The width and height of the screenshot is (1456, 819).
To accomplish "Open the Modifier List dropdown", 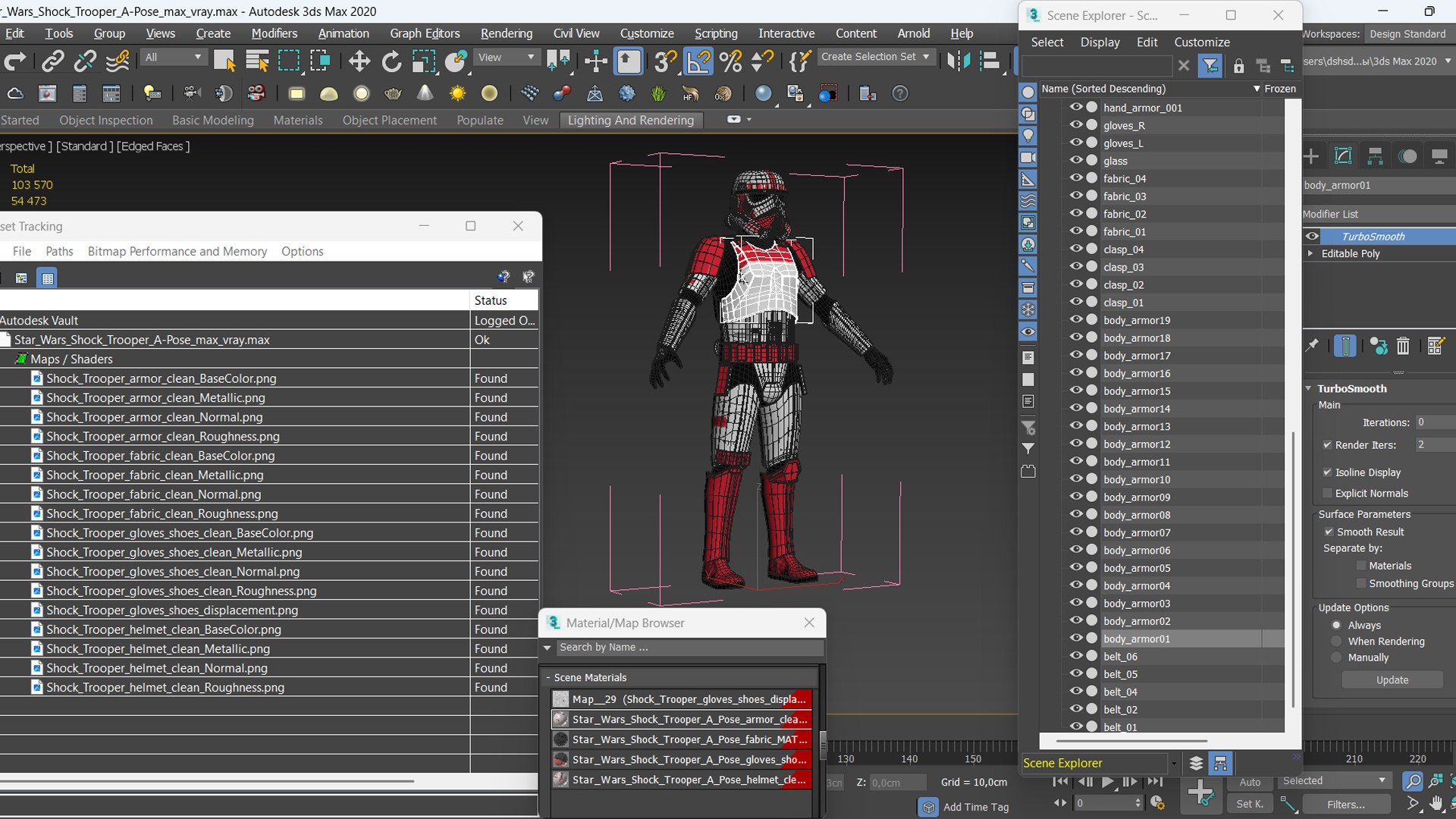I will (x=1379, y=215).
